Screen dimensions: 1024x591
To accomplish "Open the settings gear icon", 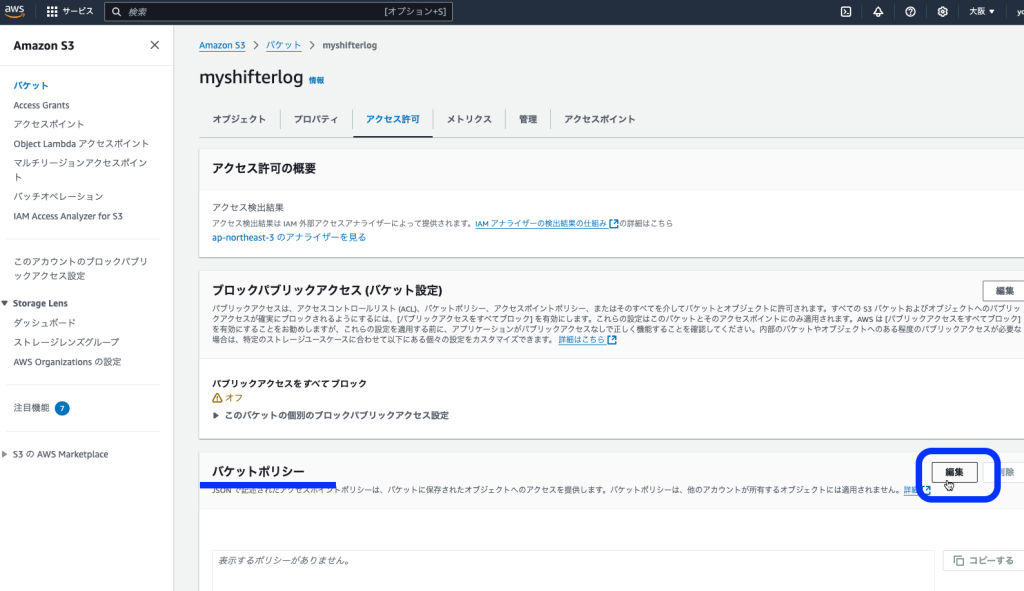I will click(942, 12).
